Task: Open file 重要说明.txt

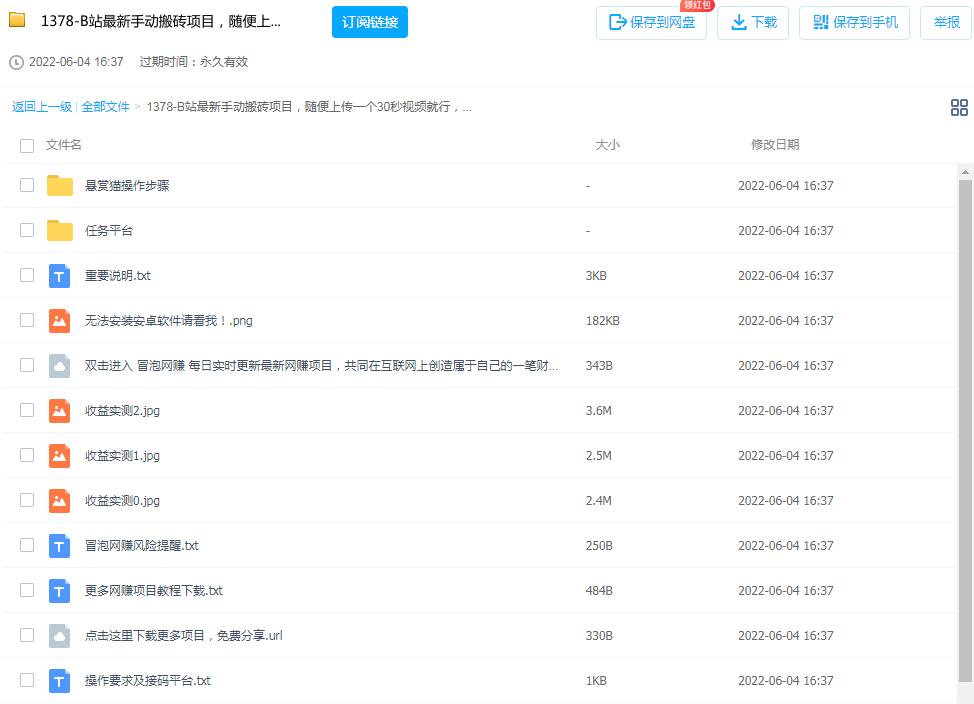Action: tap(117, 276)
